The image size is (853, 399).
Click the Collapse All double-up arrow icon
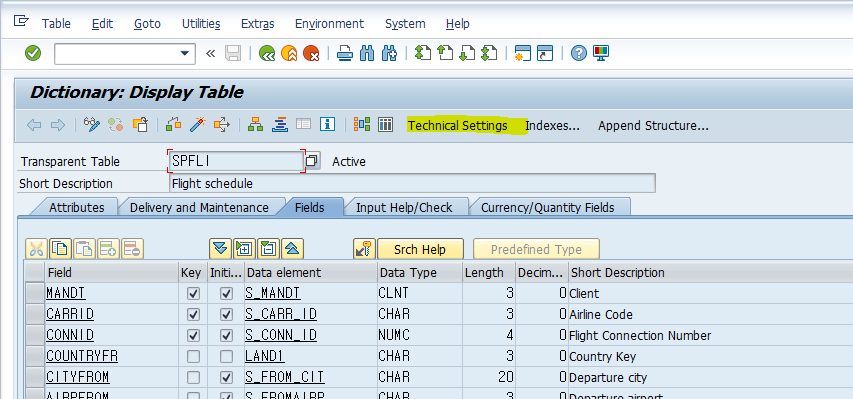click(293, 249)
